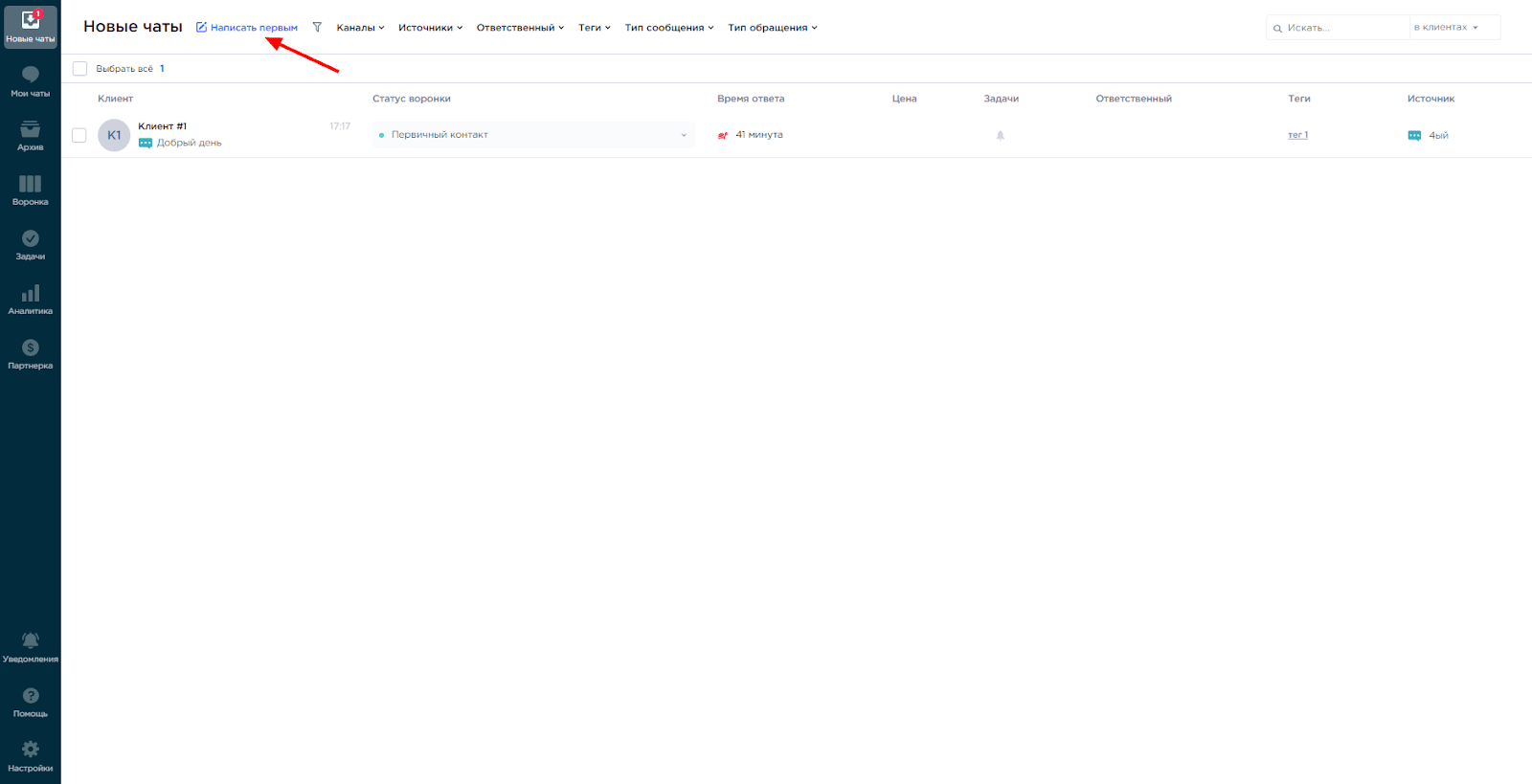Expand the Источники filter dropdown

(430, 28)
